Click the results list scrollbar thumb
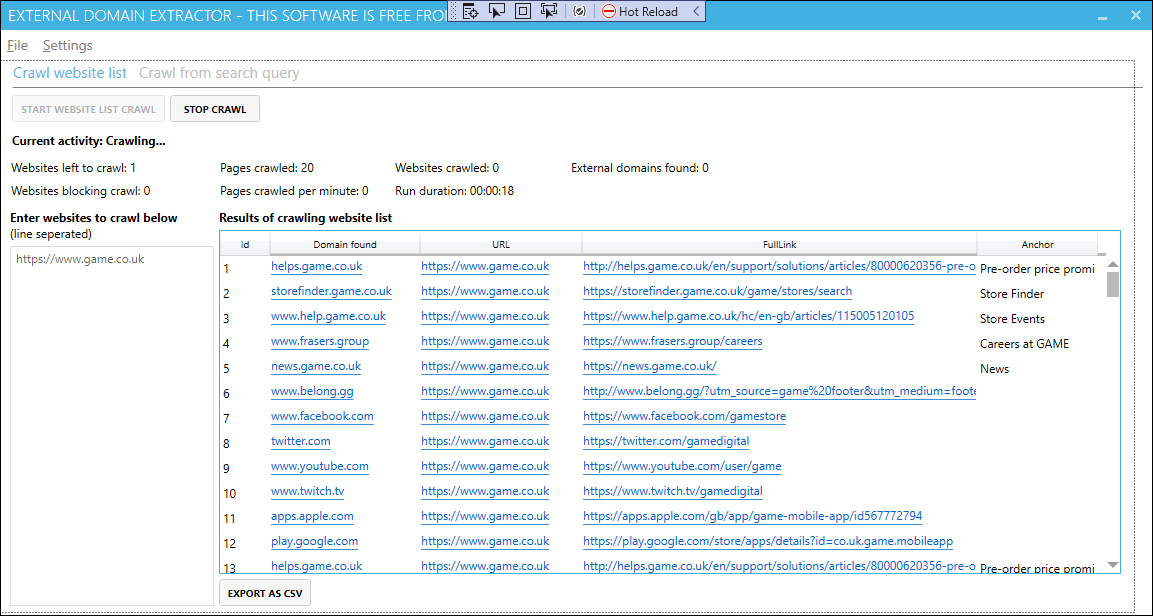The width and height of the screenshot is (1153, 616). pyautogui.click(x=1113, y=284)
